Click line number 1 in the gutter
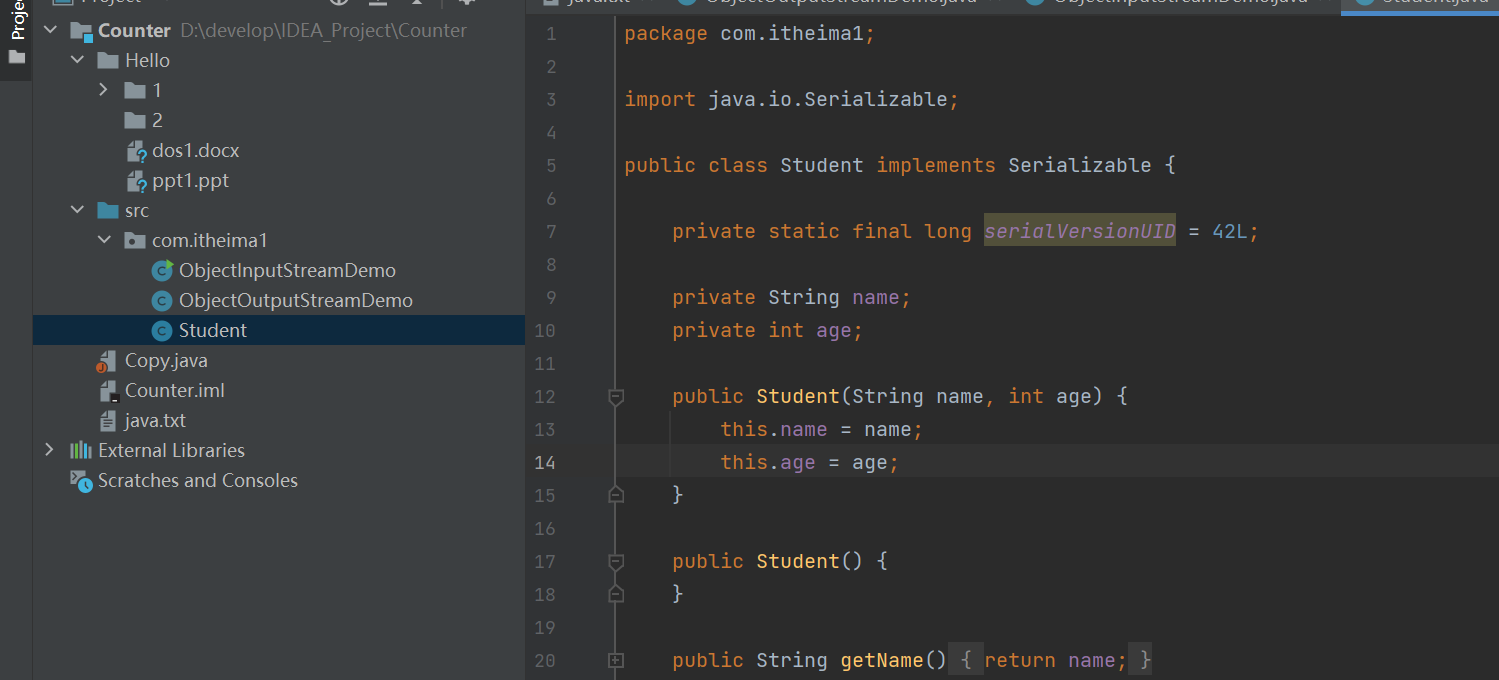Image resolution: width=1499 pixels, height=680 pixels. click(551, 34)
